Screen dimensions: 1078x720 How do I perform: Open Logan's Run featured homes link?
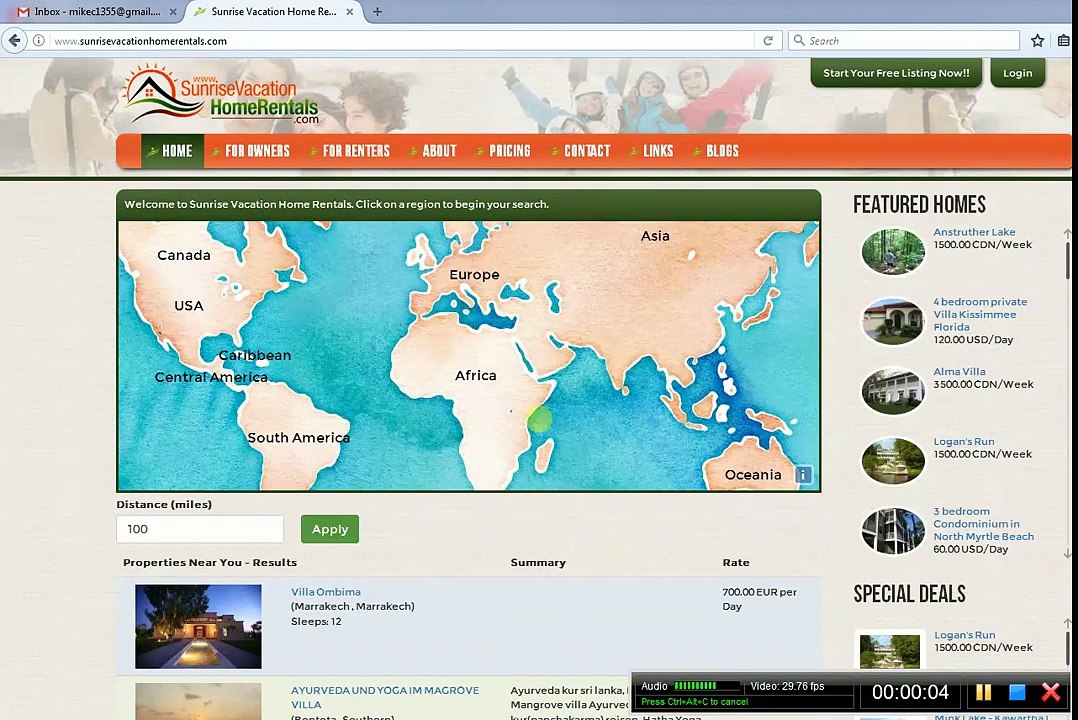coord(964,441)
